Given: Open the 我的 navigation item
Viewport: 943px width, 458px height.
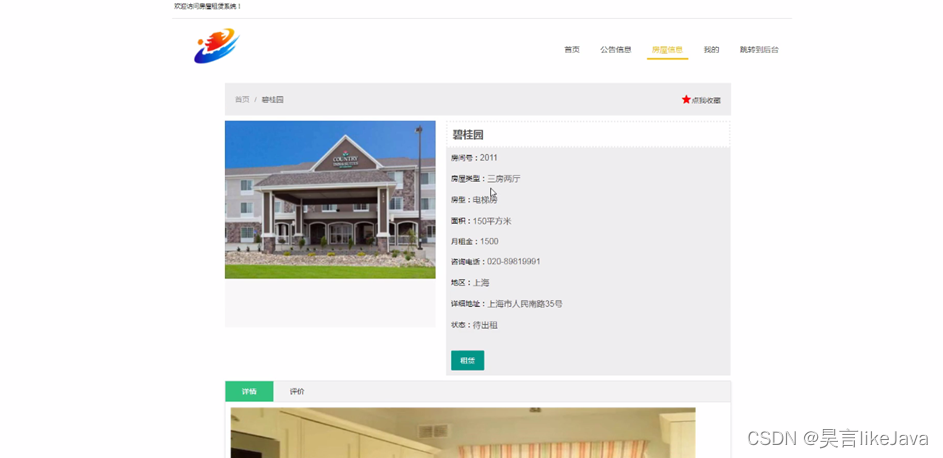Looking at the screenshot, I should coord(711,50).
